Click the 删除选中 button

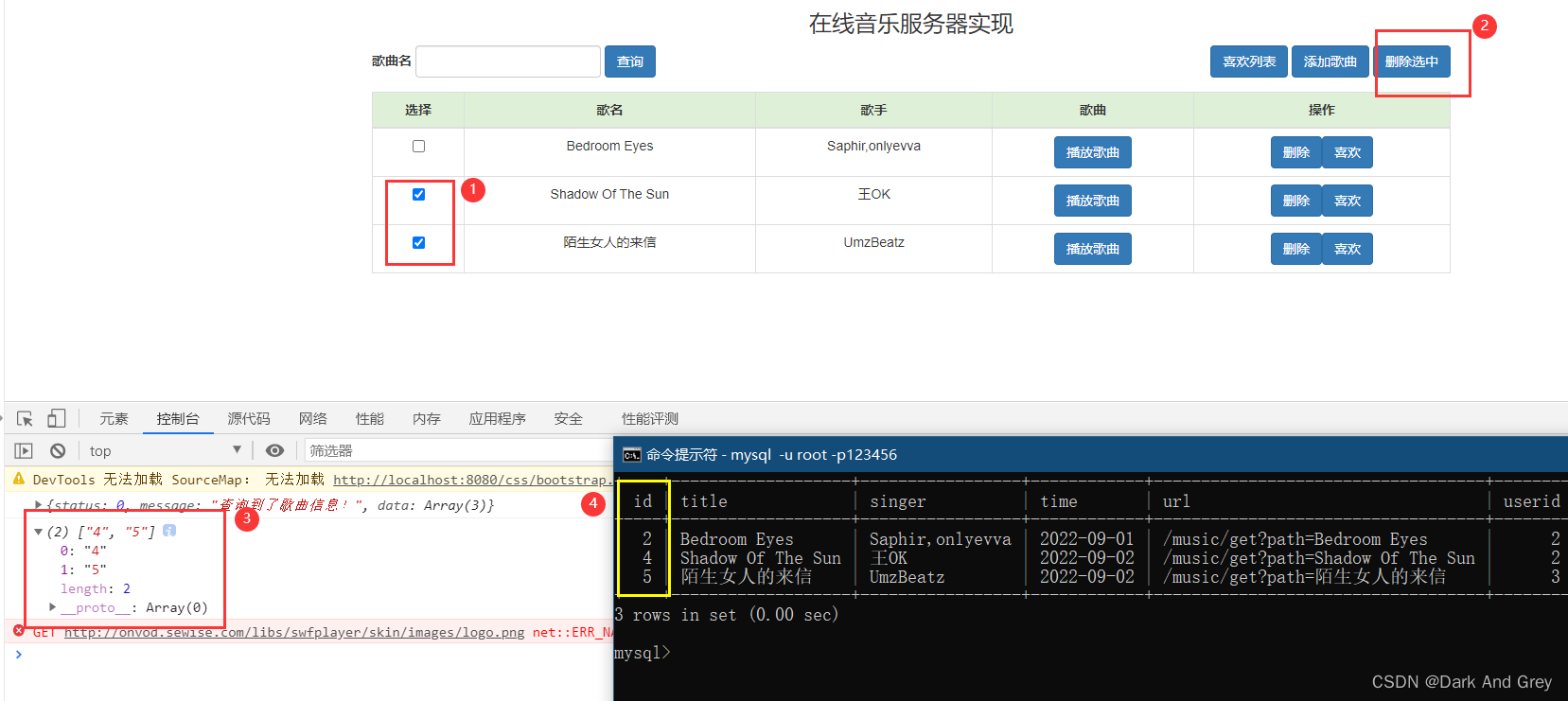click(x=1412, y=61)
